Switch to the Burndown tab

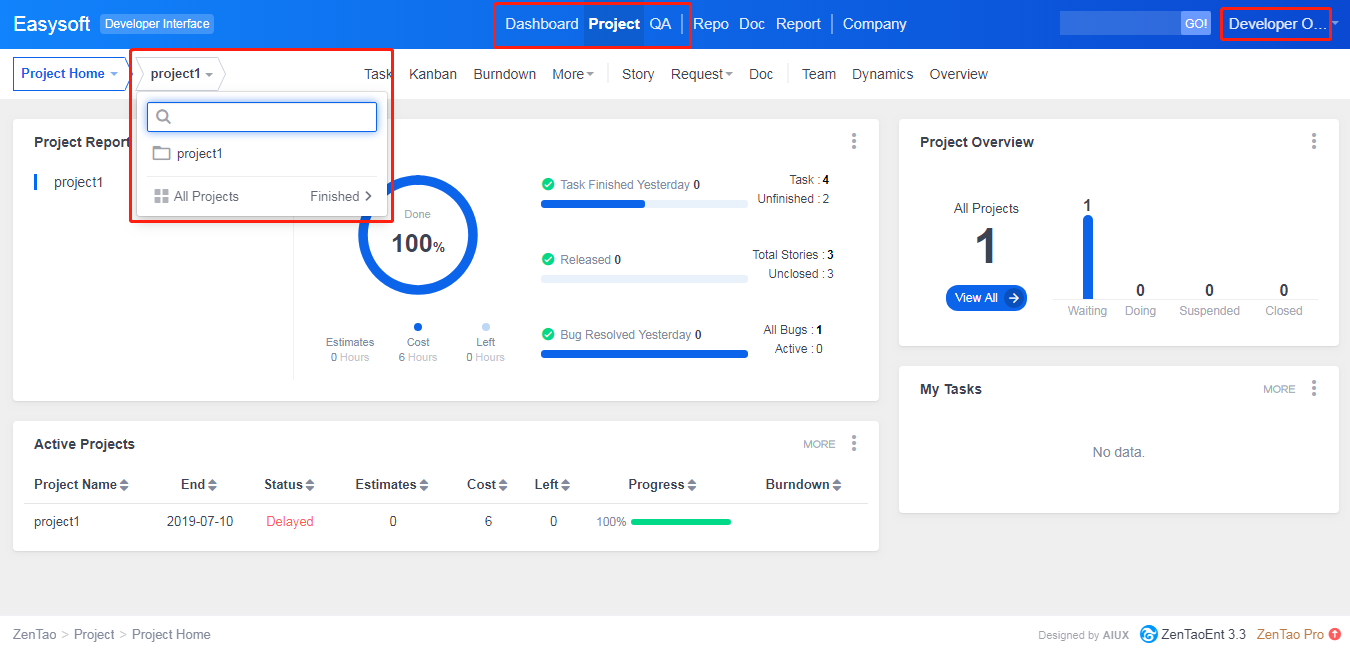click(505, 74)
